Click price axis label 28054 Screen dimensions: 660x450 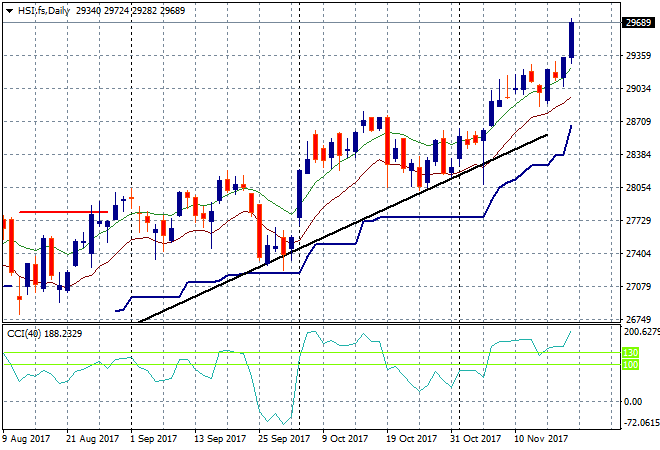pyautogui.click(x=638, y=188)
